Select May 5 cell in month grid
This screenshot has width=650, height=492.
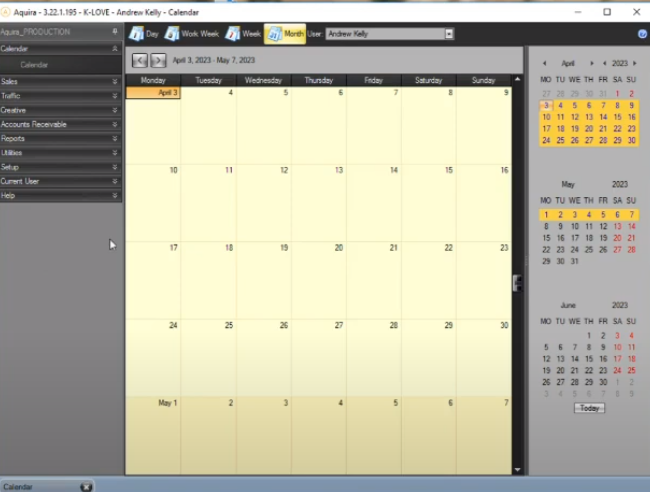[374, 436]
